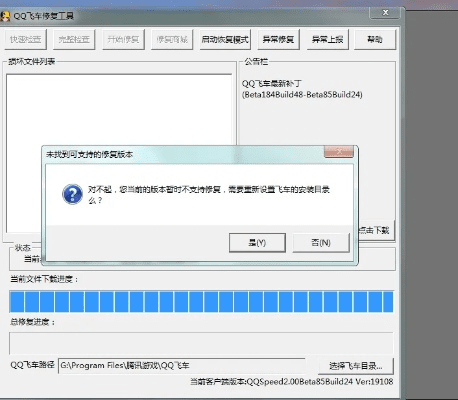The width and height of the screenshot is (458, 400).
Task: Click the 是(Y) button in the dialog
Action: point(257,243)
